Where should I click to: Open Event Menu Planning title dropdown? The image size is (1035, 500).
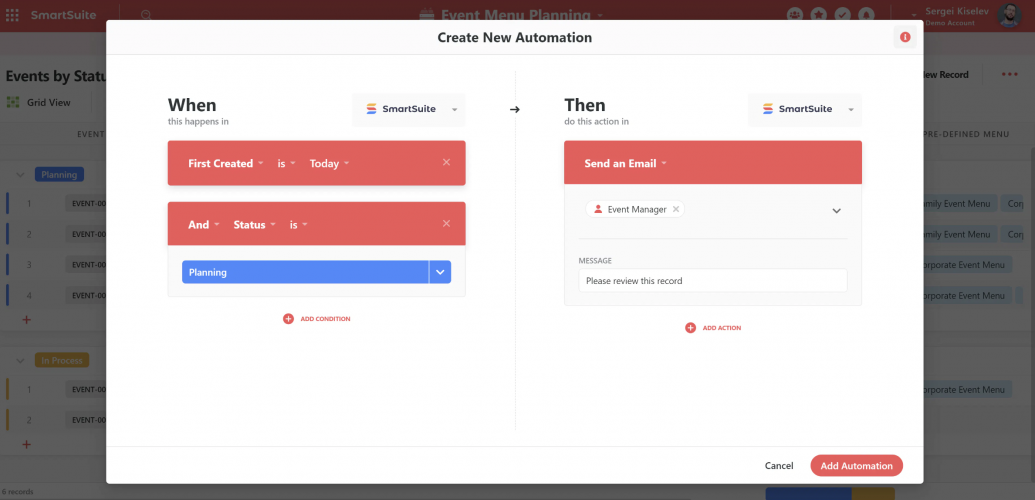tap(600, 15)
